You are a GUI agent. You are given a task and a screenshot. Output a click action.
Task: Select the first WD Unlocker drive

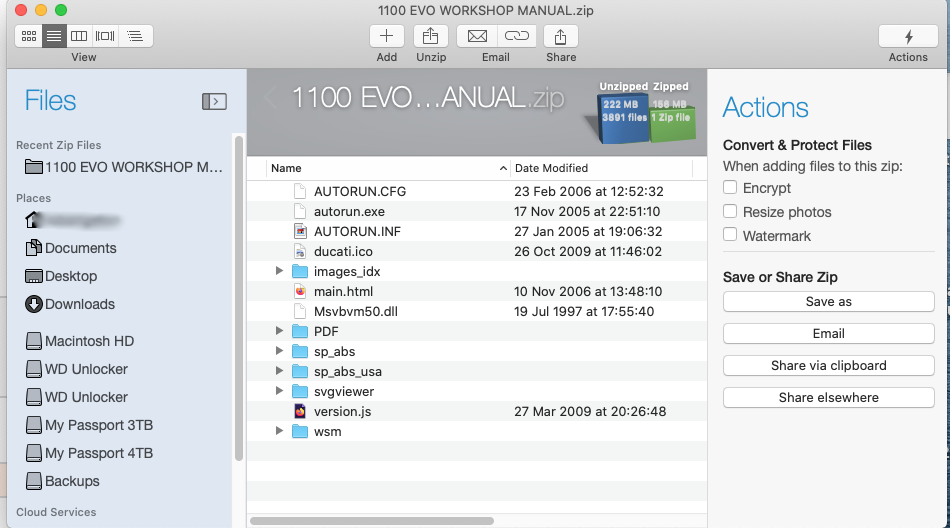(x=76, y=369)
